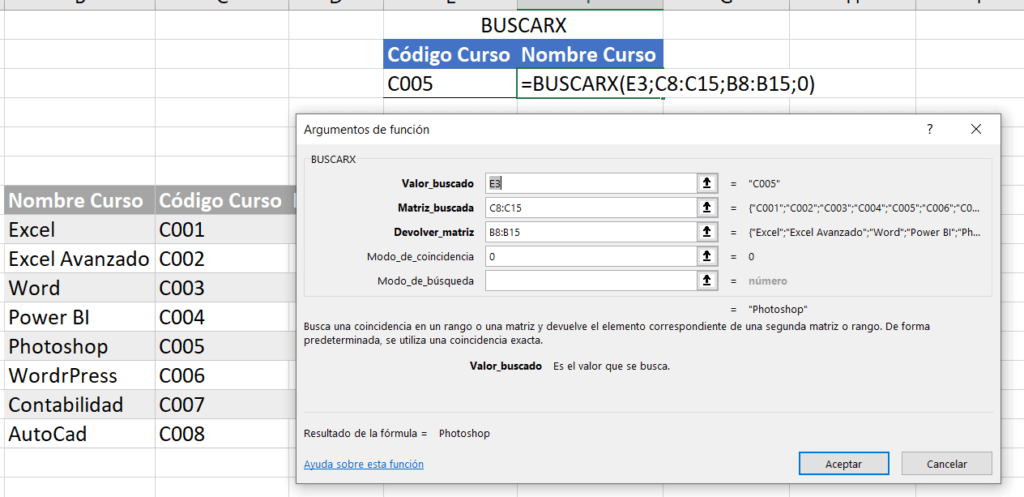
Task: Click range selector icon for Matriz_buscada
Action: (707, 208)
